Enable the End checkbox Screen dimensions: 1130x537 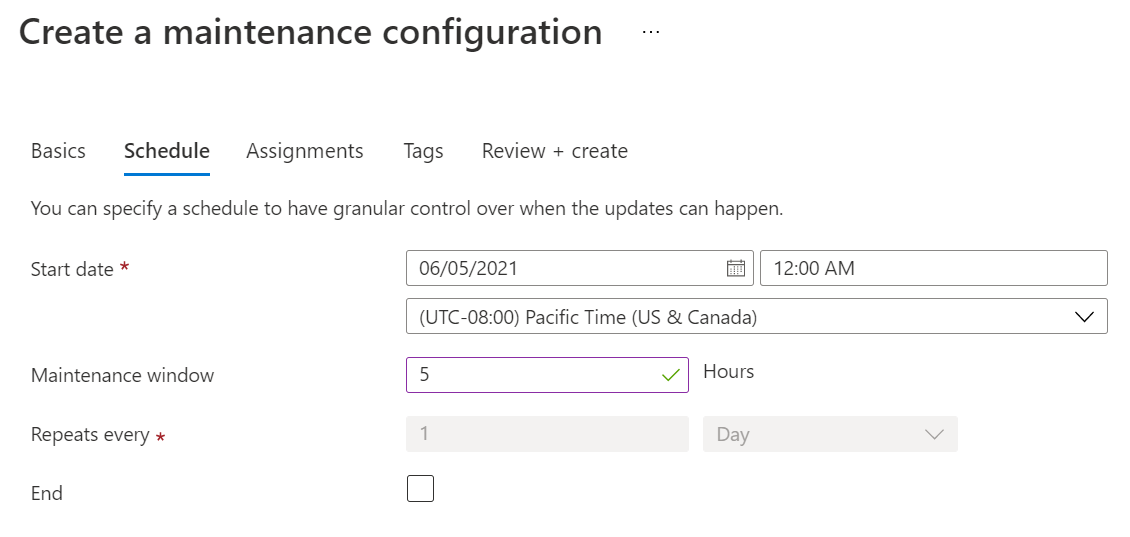coord(420,489)
